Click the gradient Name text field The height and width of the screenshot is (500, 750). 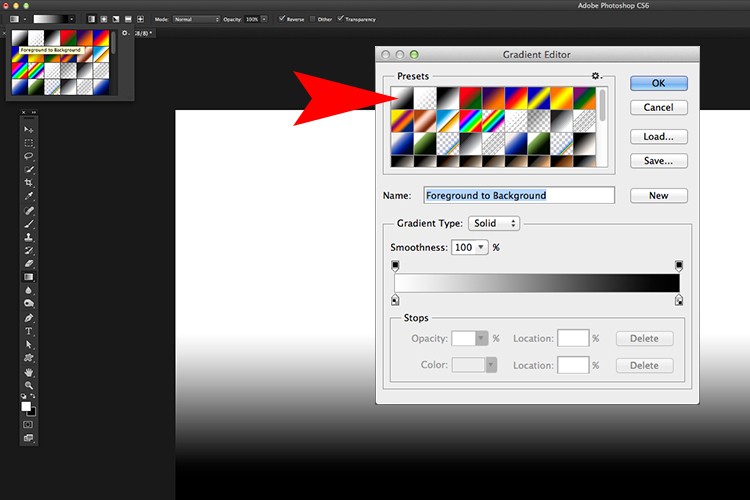(x=519, y=195)
